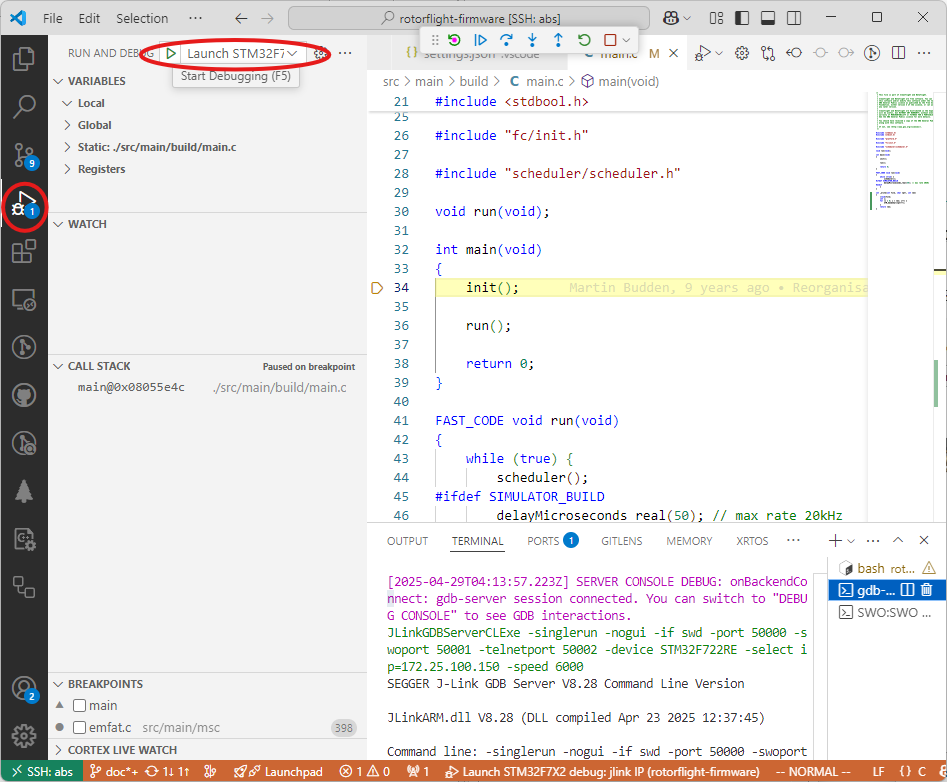Click the doc* branch in status bar
This screenshot has width=947, height=782.
(114, 771)
